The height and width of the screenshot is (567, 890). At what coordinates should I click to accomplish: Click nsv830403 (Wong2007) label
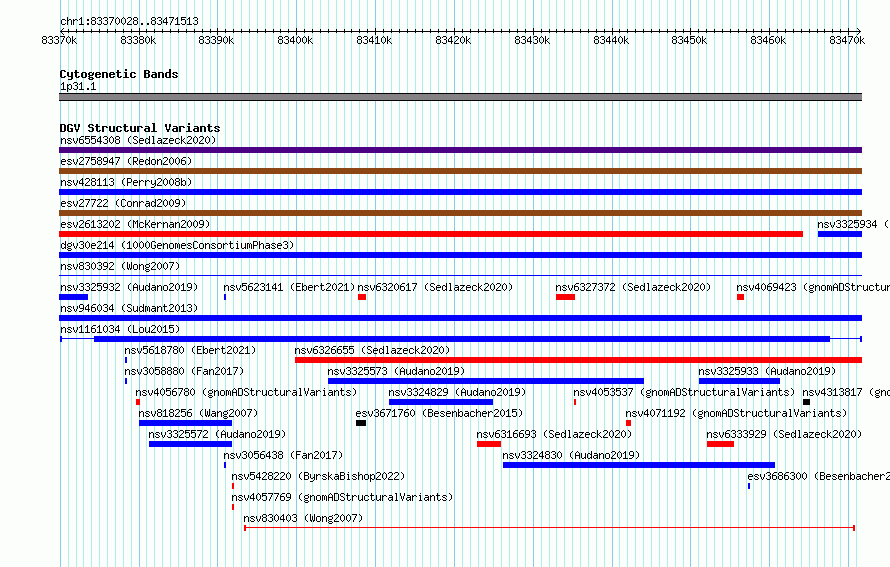(x=303, y=518)
